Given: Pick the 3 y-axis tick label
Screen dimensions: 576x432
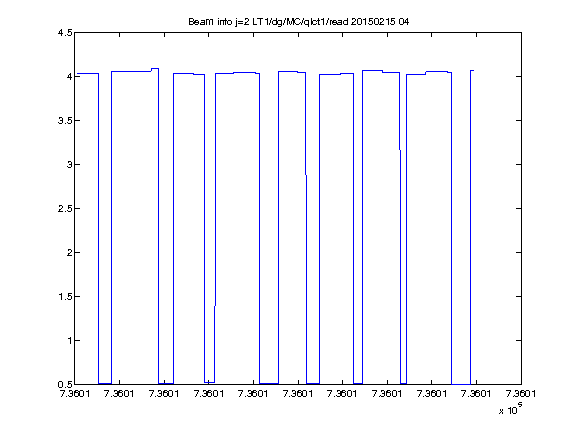Looking at the screenshot, I should (x=69, y=164).
